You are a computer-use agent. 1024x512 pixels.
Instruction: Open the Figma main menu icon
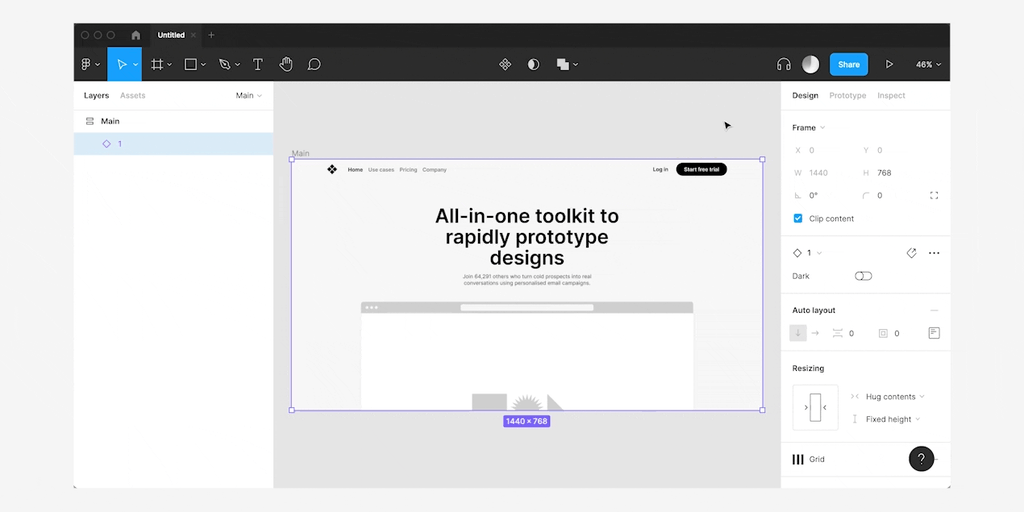point(86,64)
